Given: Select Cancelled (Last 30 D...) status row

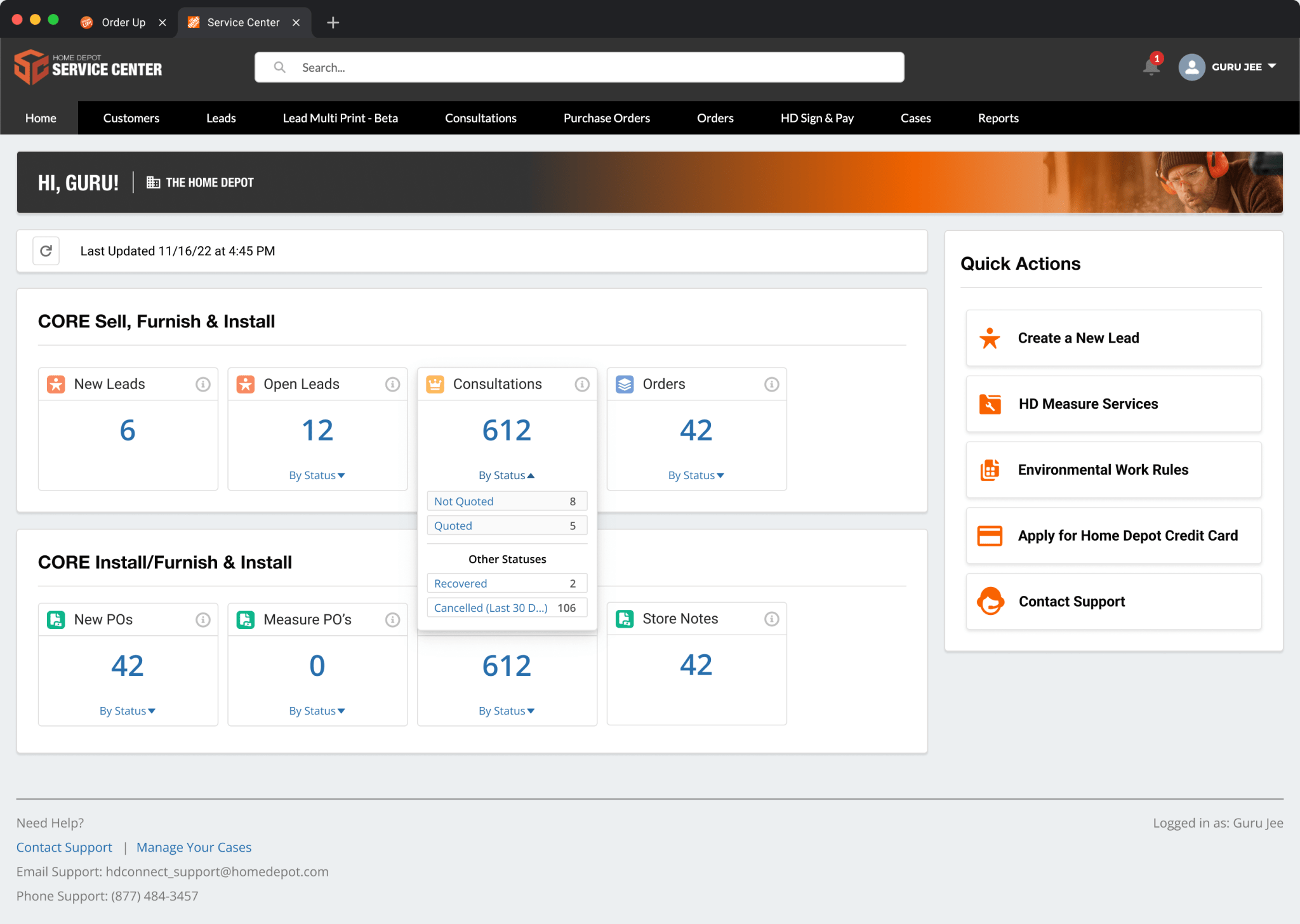Looking at the screenshot, I should coord(507,608).
